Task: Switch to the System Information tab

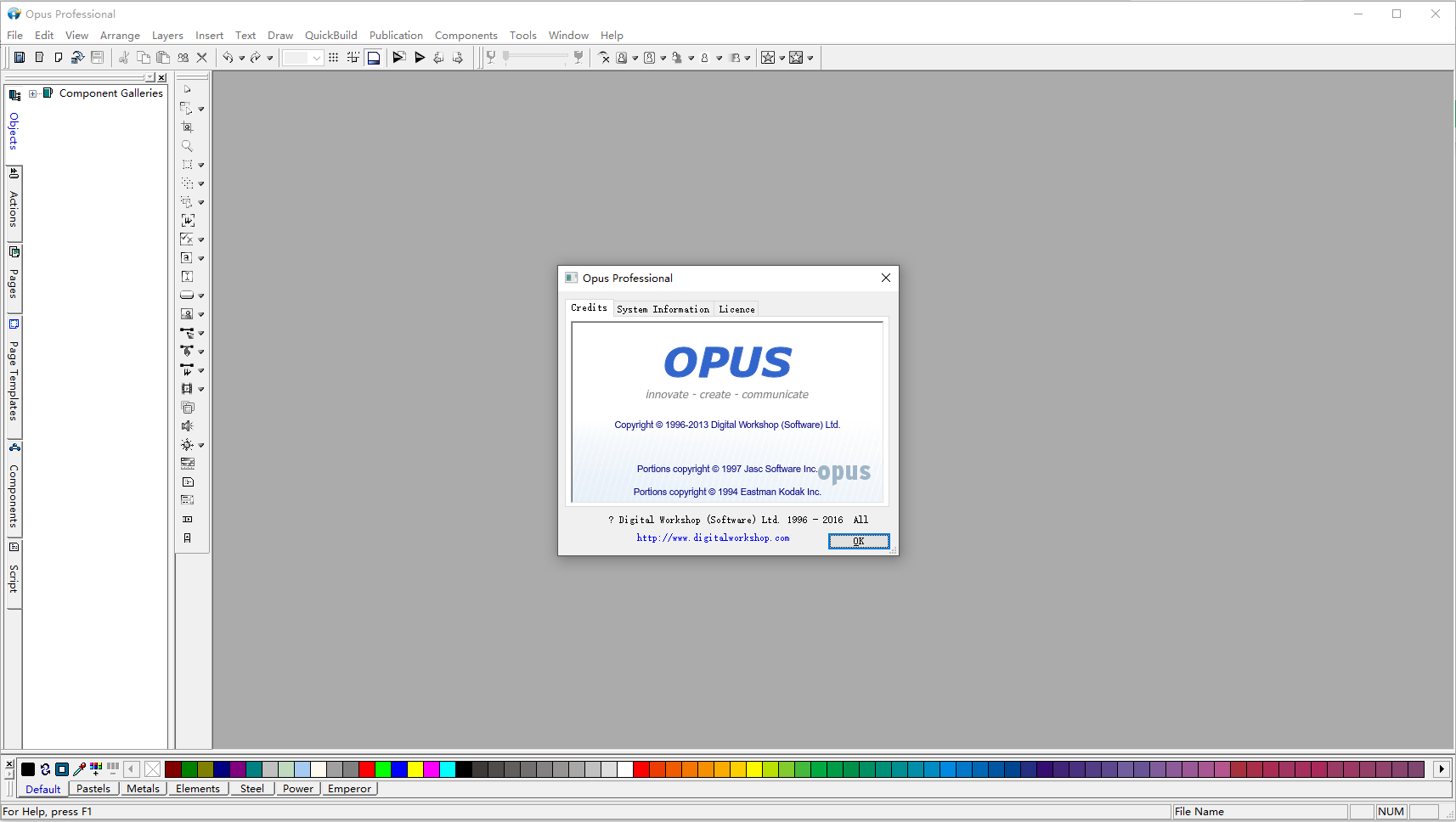Action: pyautogui.click(x=663, y=309)
